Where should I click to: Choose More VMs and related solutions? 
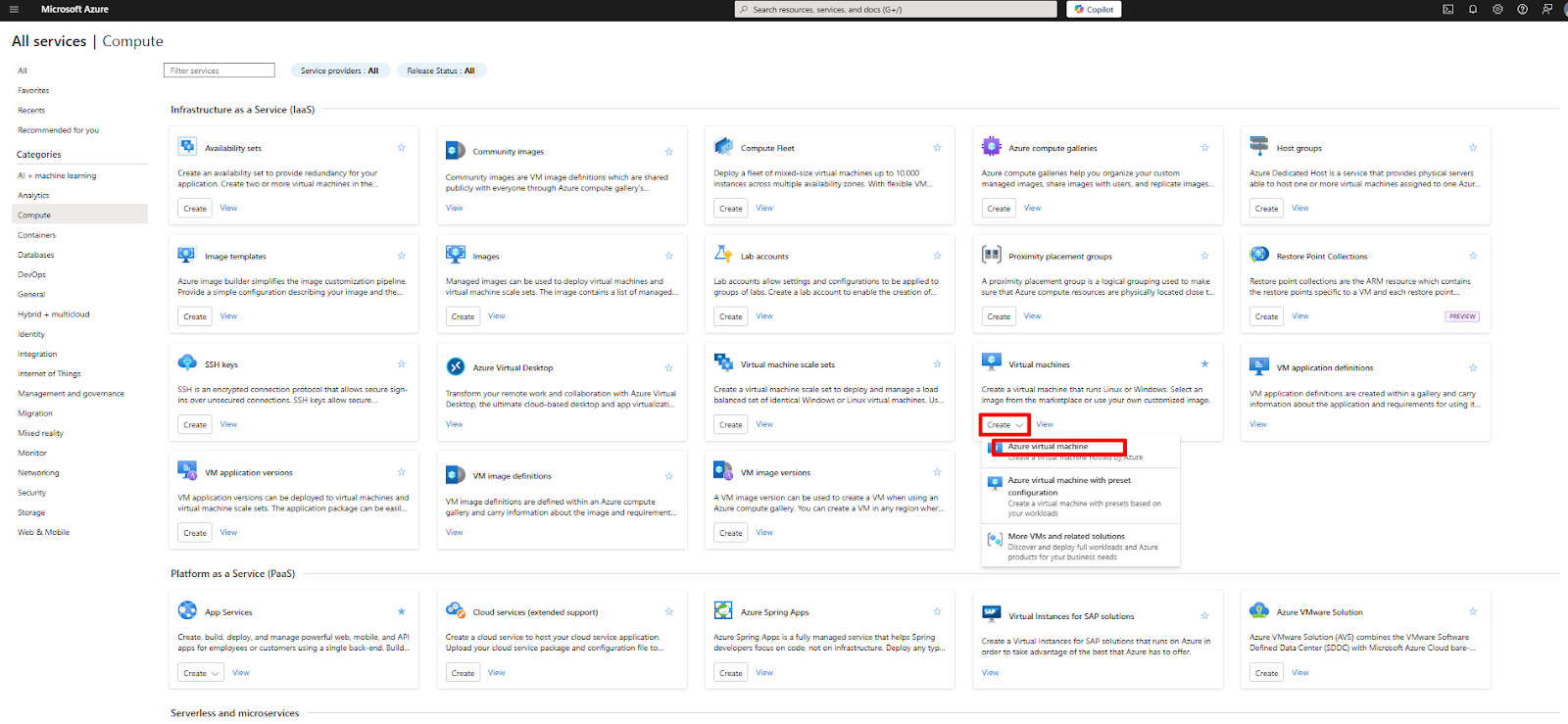click(1080, 546)
